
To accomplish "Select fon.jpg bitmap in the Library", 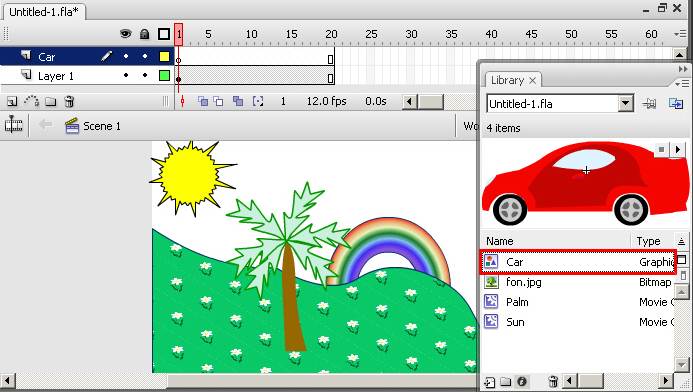I will coord(578,282).
